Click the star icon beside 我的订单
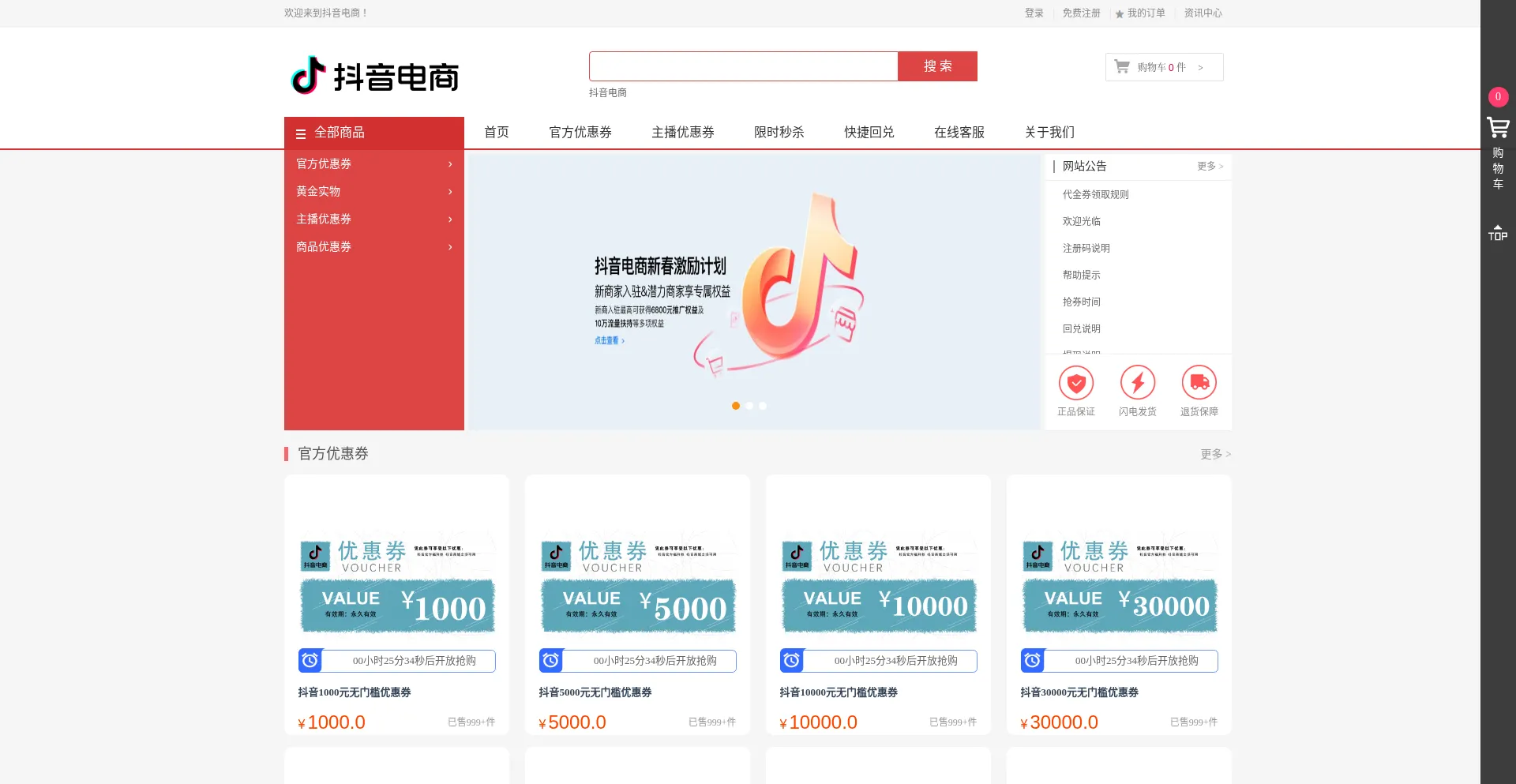This screenshot has width=1516, height=784. click(x=1120, y=14)
